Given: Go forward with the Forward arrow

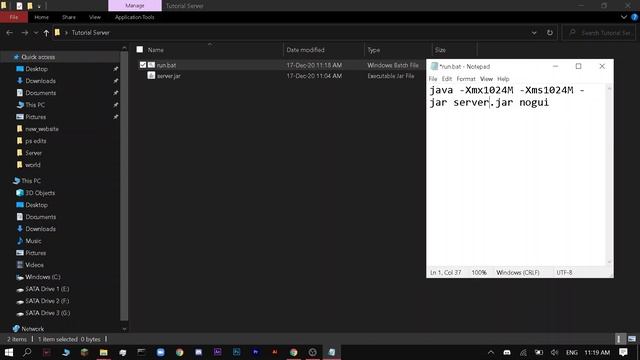Looking at the screenshot, I should [x=24, y=33].
